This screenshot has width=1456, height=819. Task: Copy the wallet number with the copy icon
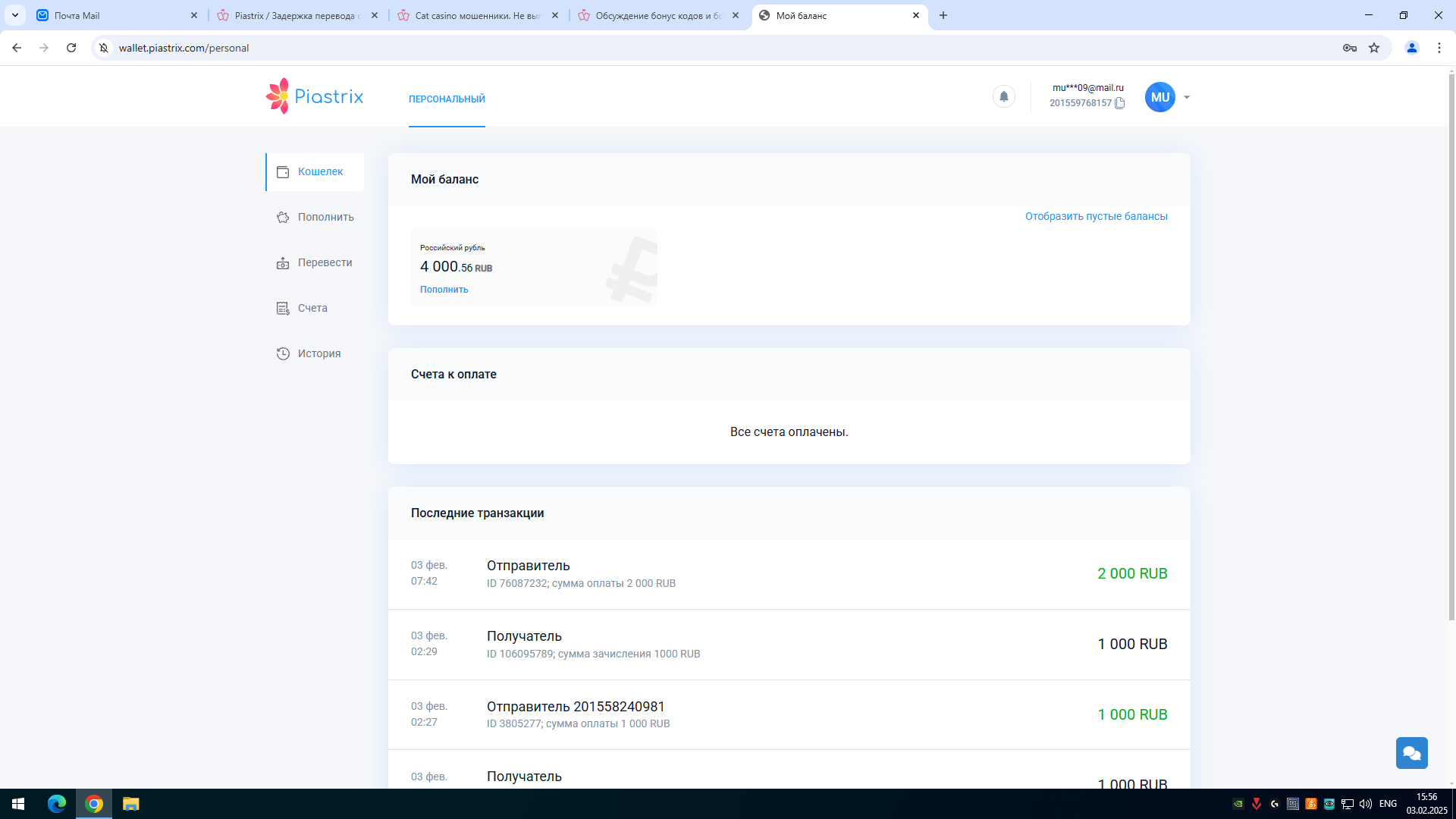1119,103
